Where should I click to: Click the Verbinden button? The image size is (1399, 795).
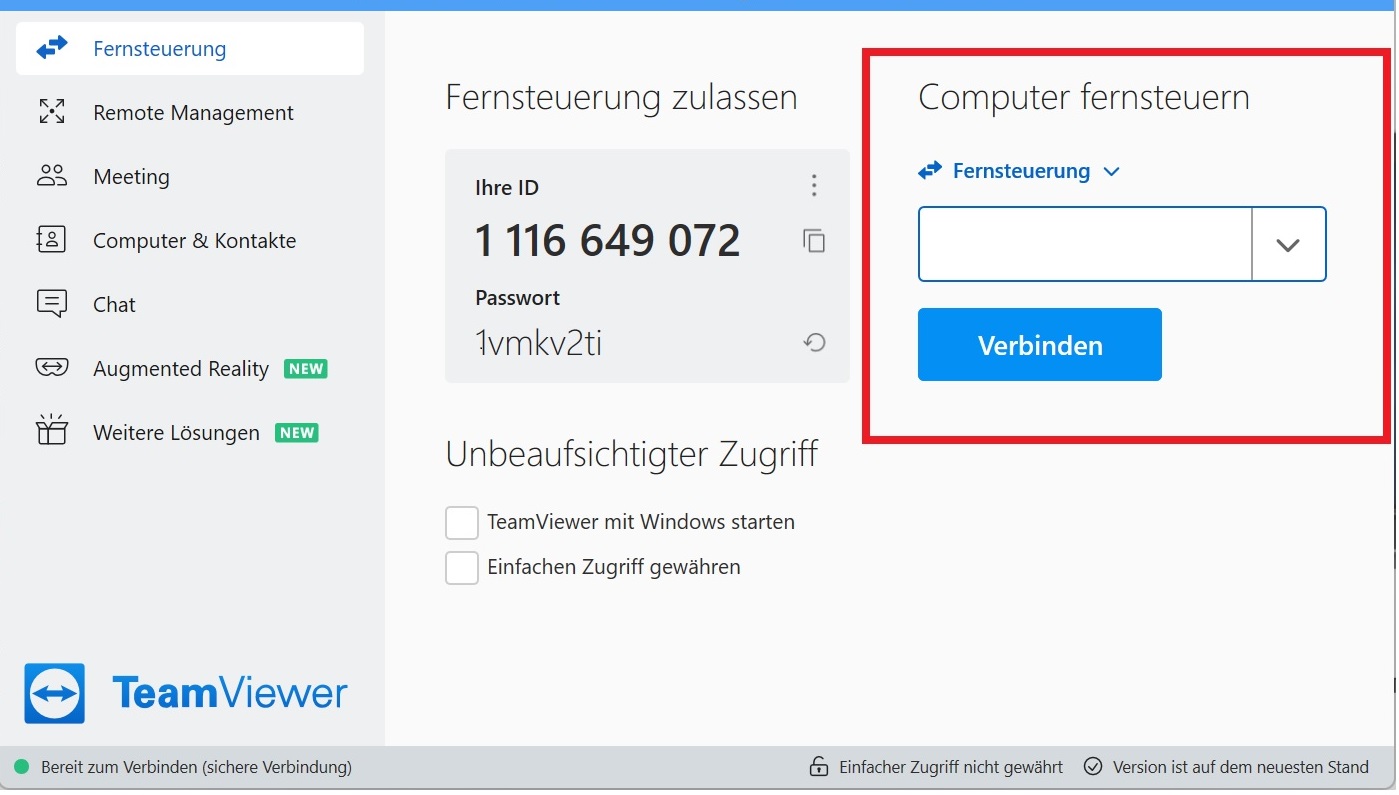tap(1040, 345)
